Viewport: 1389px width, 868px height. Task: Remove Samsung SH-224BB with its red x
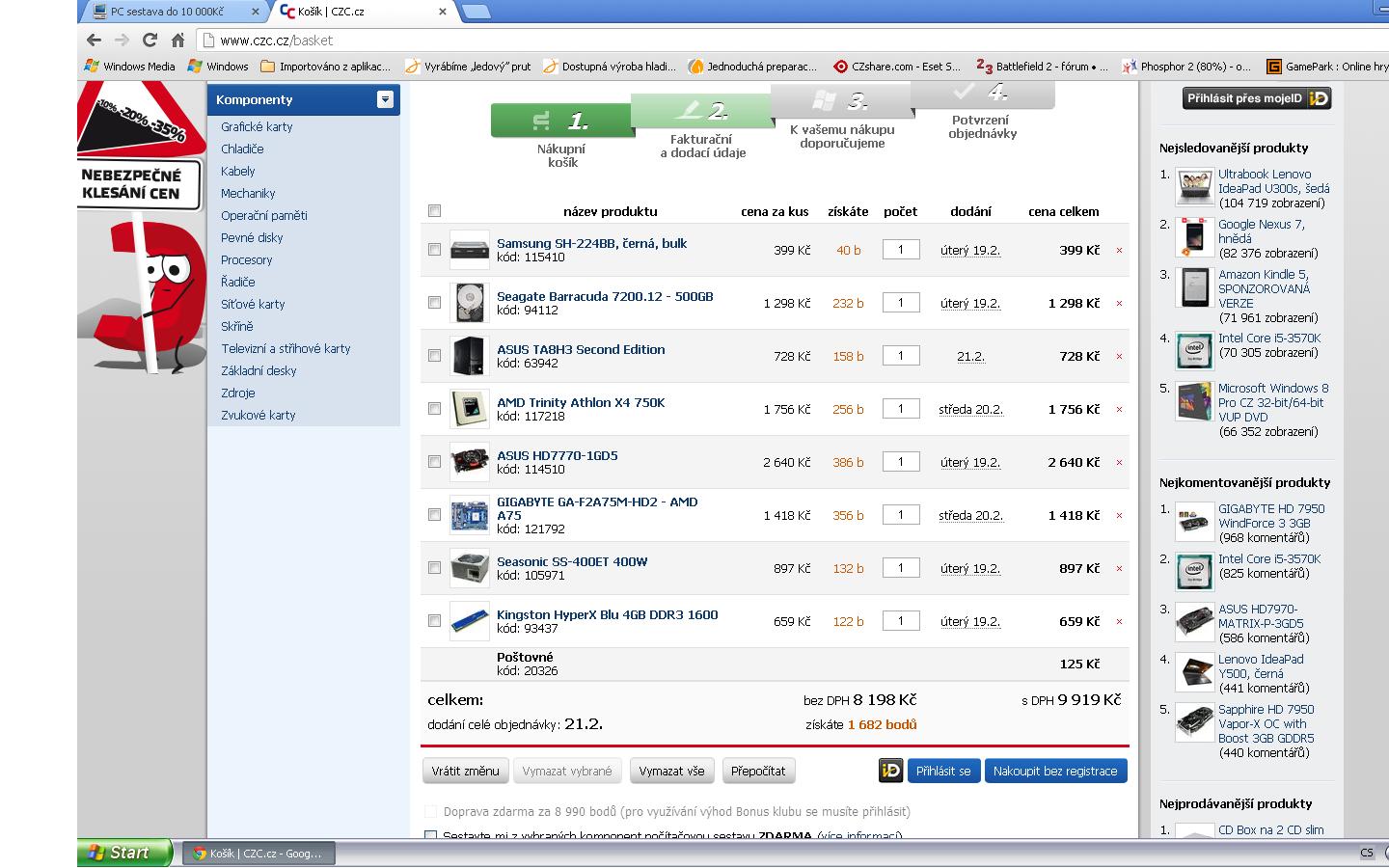(1119, 251)
